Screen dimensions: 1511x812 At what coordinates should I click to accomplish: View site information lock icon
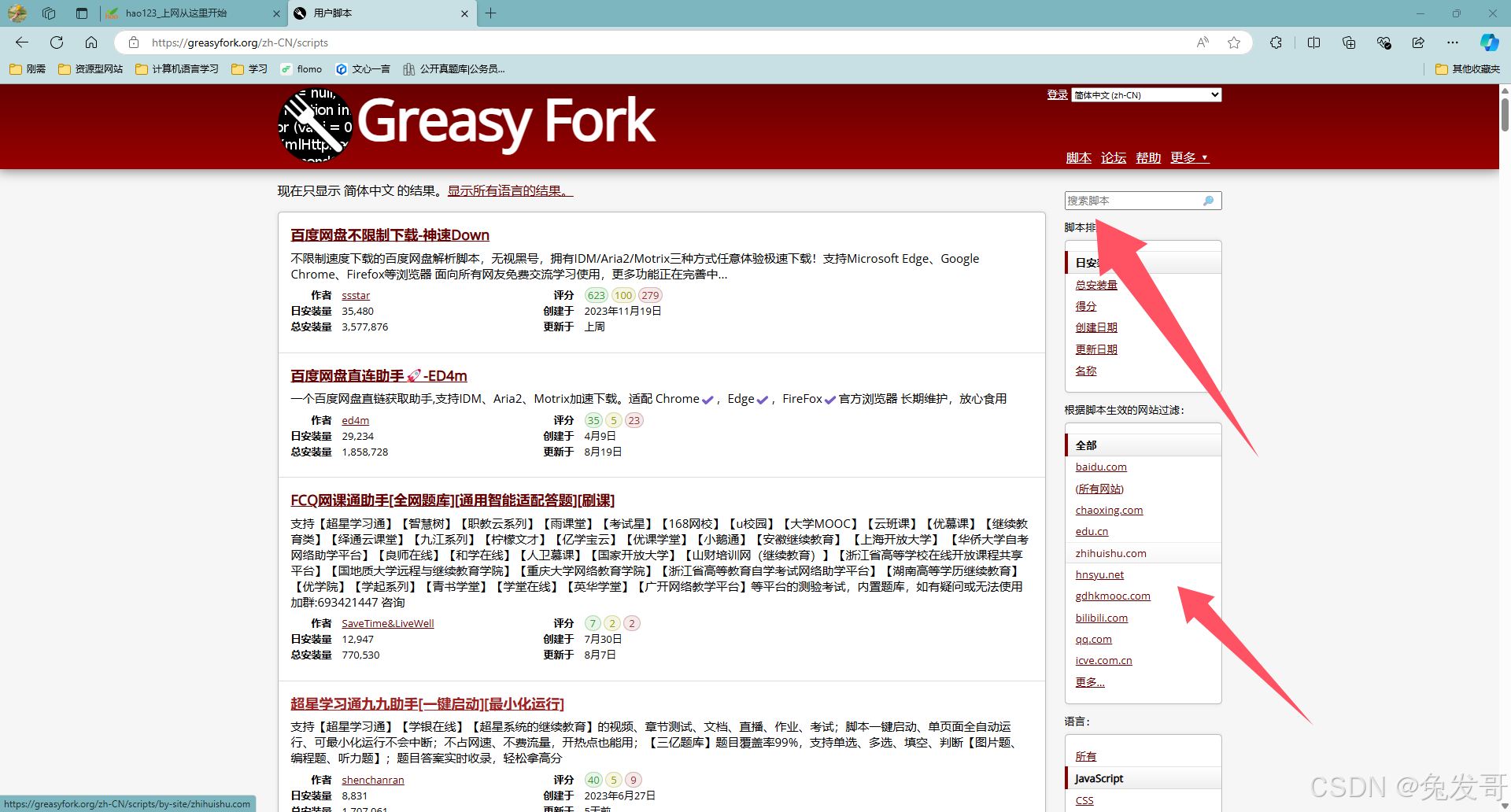[x=134, y=42]
